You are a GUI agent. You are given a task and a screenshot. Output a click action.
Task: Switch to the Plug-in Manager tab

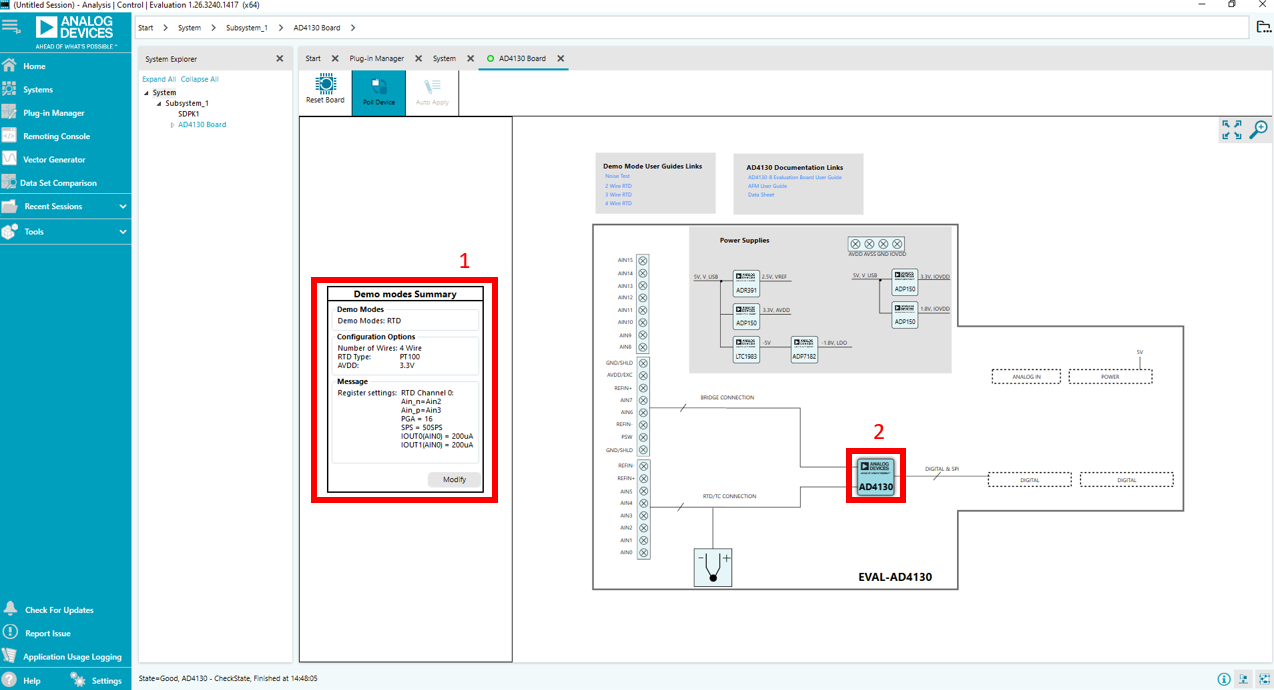376,59
